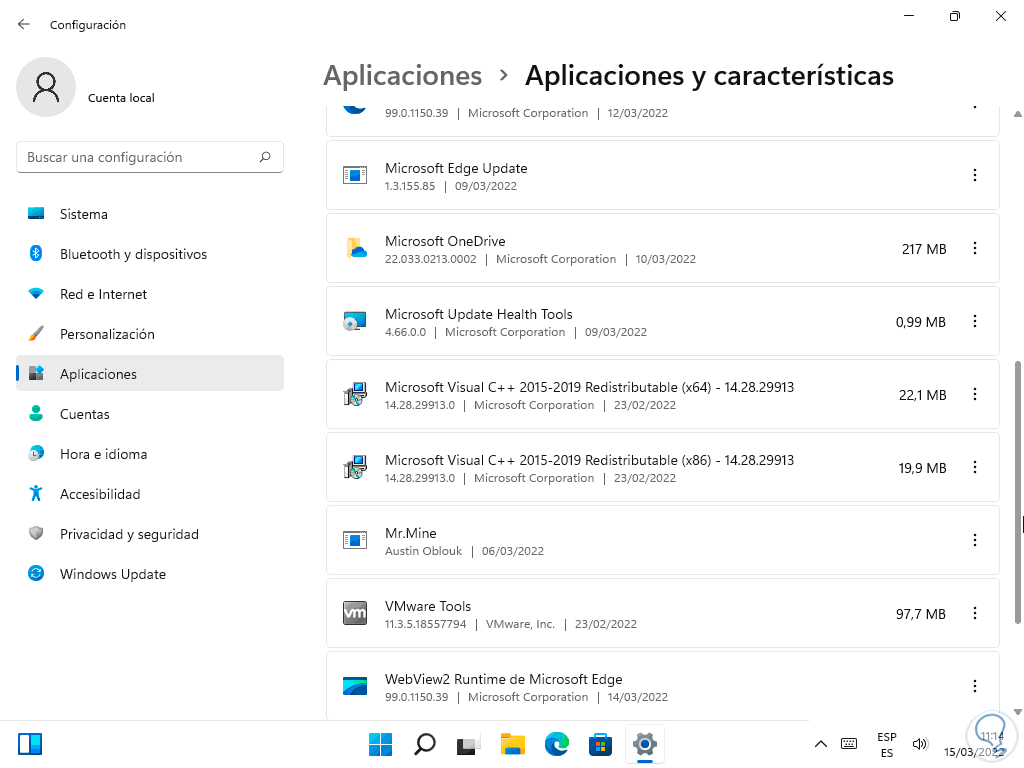Open options menu for VMware Tools
1024x768 pixels.
[x=974, y=613]
